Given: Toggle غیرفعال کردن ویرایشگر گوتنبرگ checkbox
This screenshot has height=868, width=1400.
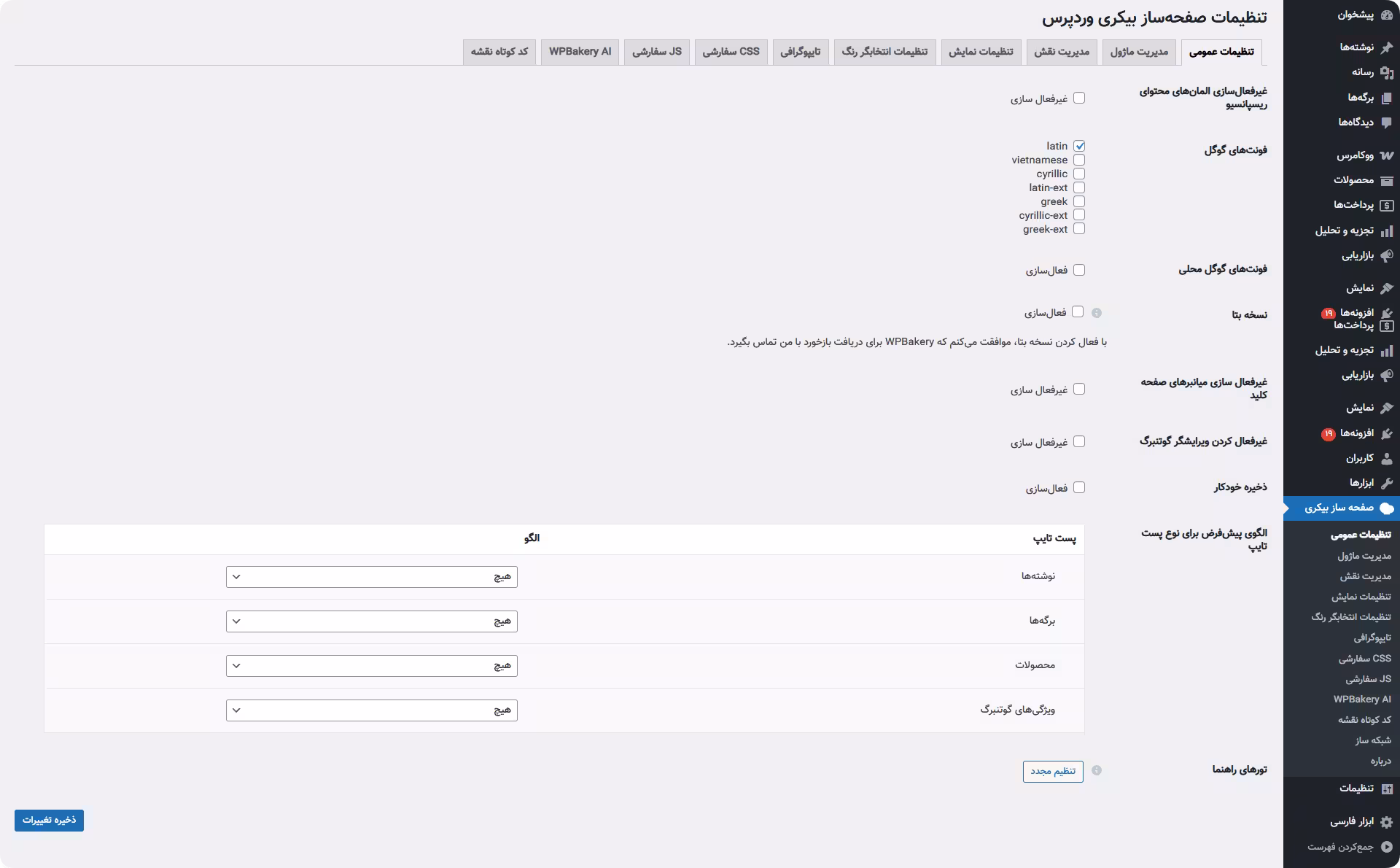Looking at the screenshot, I should tap(1079, 441).
